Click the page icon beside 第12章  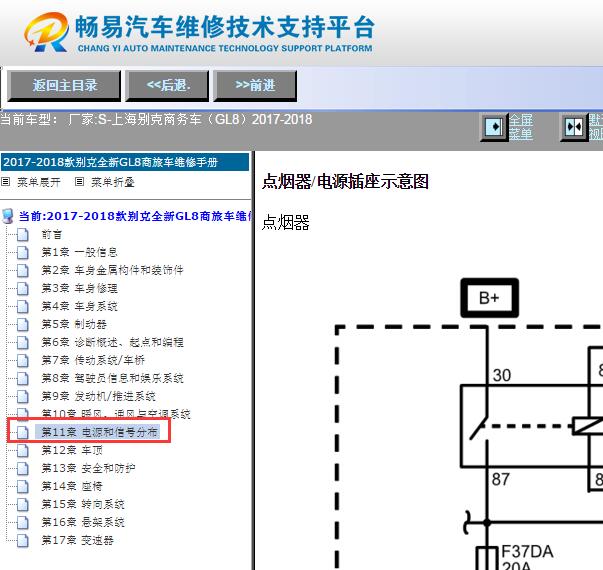(23, 450)
